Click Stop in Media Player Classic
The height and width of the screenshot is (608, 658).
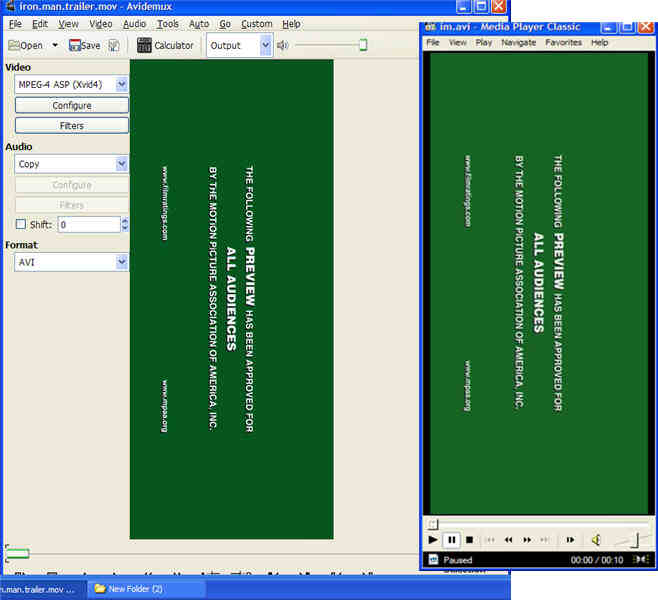[x=470, y=540]
